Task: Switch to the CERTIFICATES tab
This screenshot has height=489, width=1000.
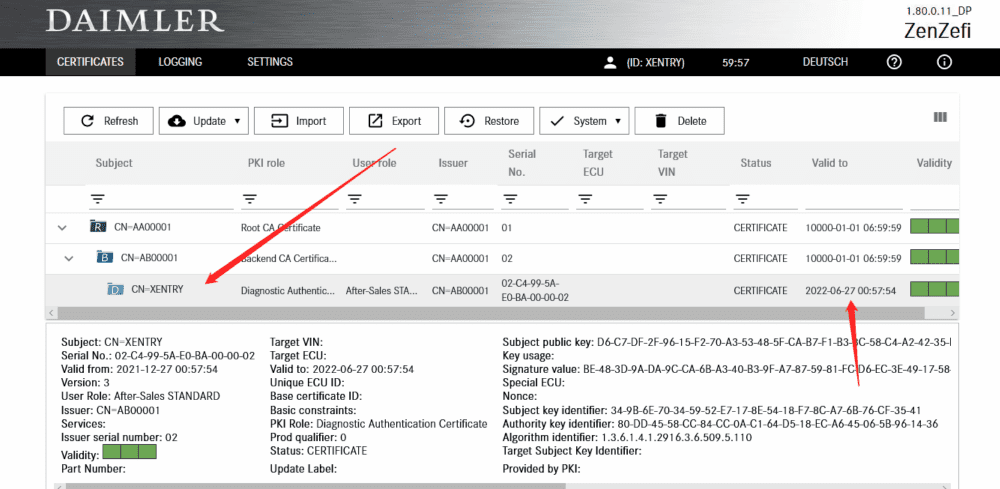Action: click(90, 62)
